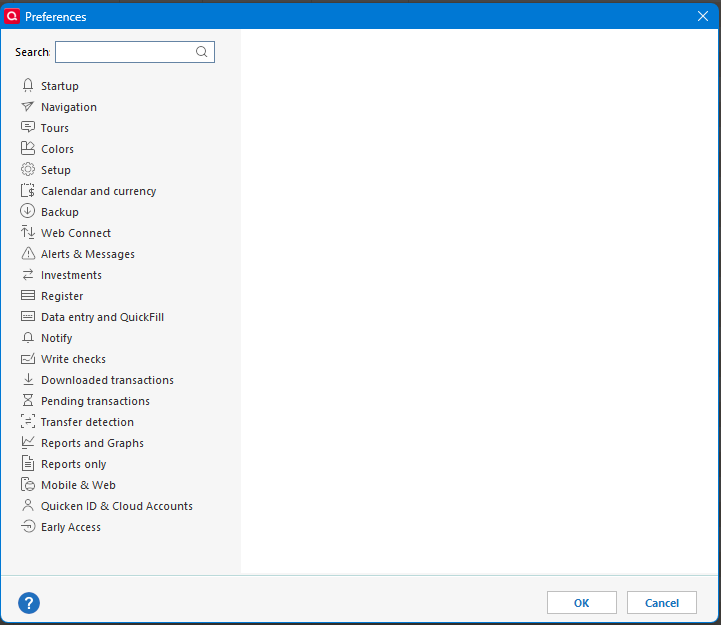Select Navigation preferences category

[69, 107]
